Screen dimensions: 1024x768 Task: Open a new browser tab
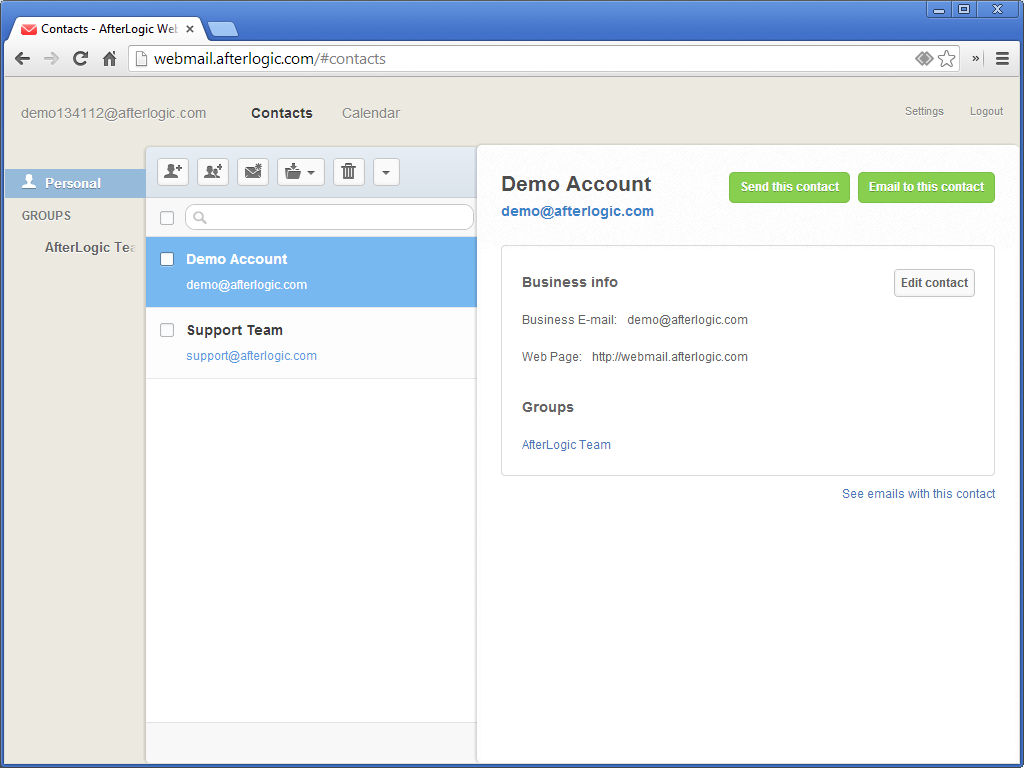pos(223,29)
